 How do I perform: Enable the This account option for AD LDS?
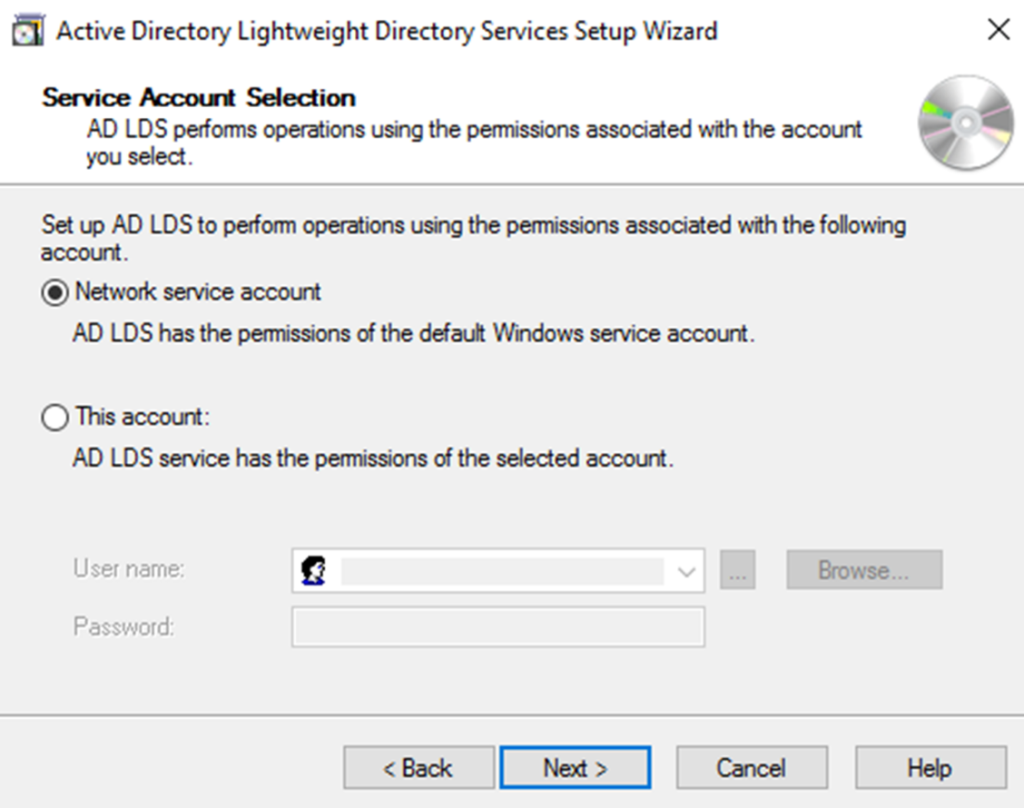(x=55, y=418)
